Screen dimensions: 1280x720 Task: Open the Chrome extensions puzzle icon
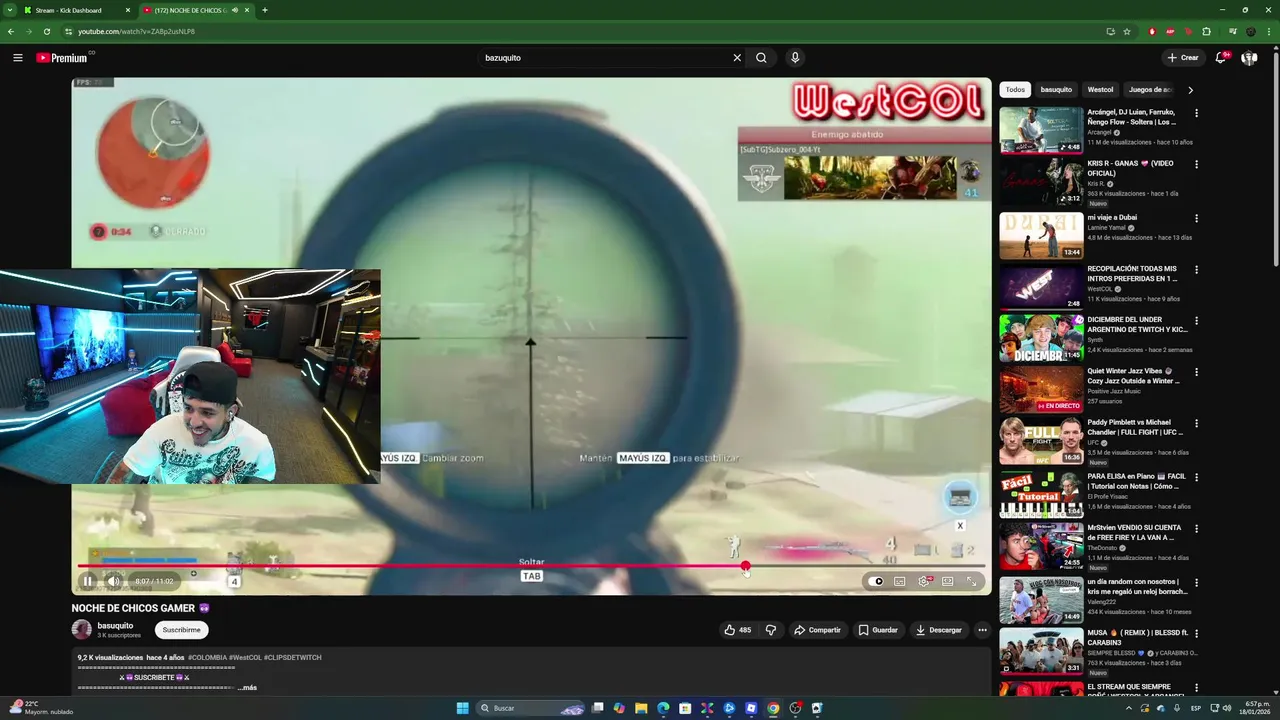(1206, 31)
